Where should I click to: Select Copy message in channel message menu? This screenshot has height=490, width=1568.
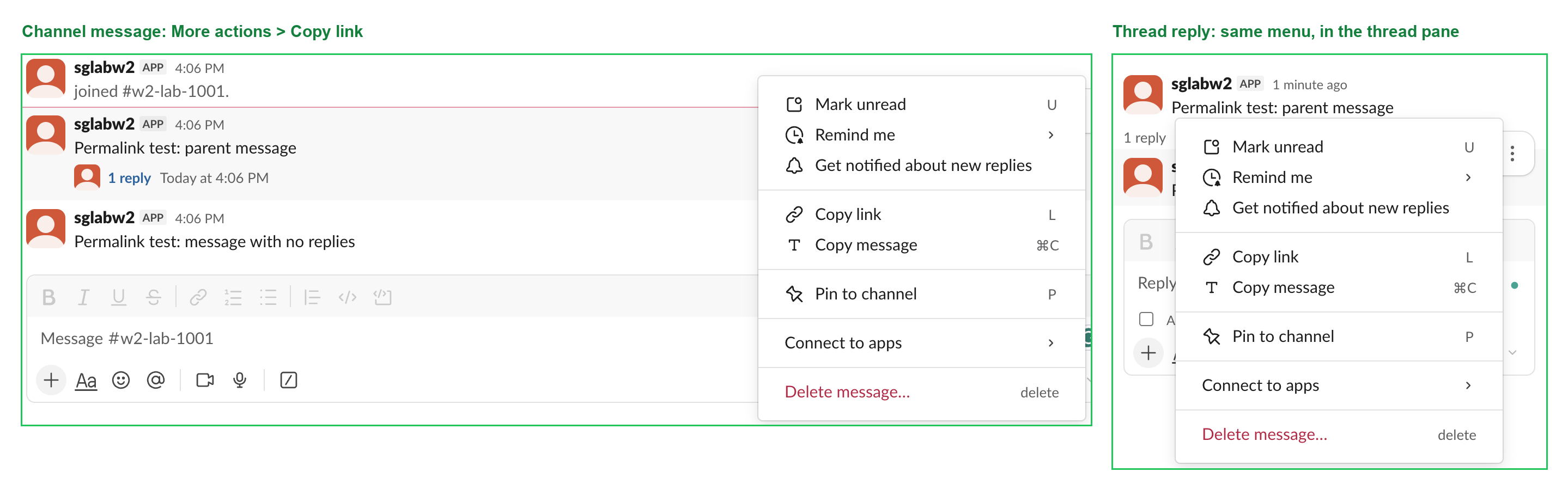(921, 245)
